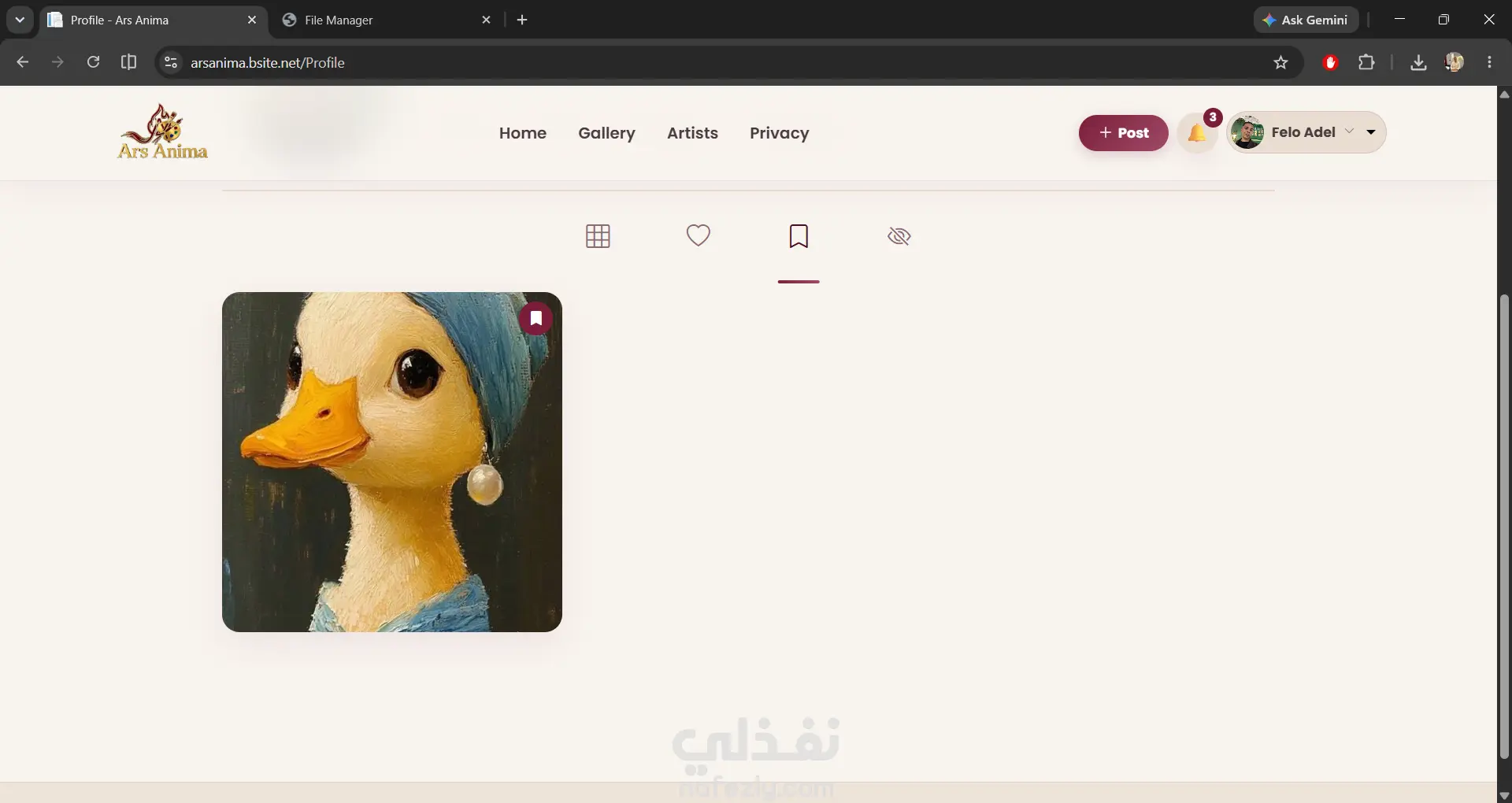This screenshot has height=803, width=1512.
Task: Open the notifications bell
Action: (x=1197, y=133)
